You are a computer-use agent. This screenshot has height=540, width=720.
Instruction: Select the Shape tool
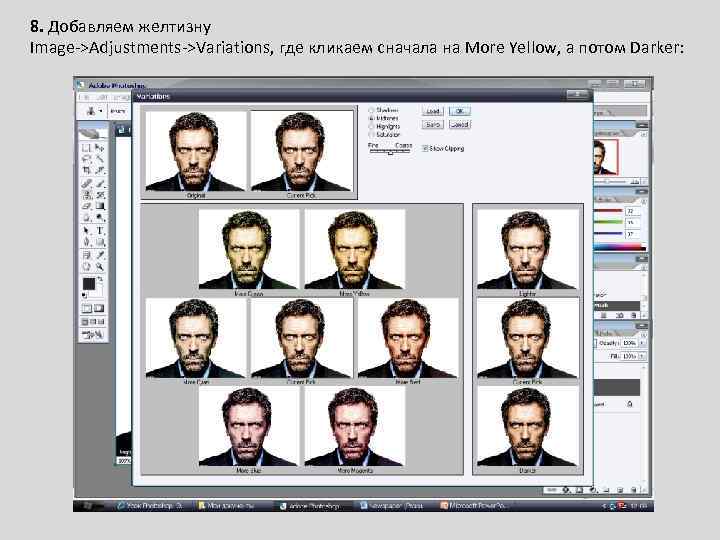click(x=100, y=242)
